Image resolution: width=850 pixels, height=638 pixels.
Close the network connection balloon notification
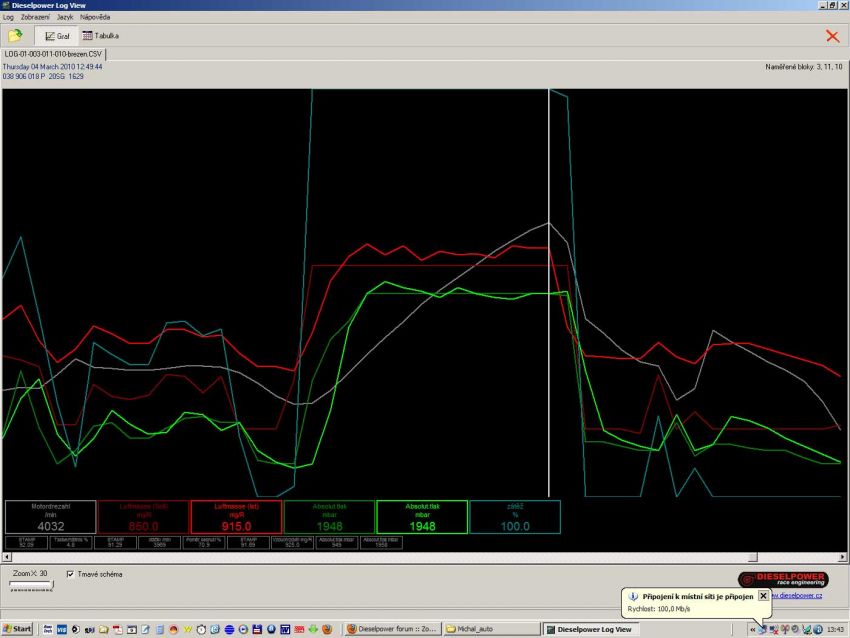763,596
